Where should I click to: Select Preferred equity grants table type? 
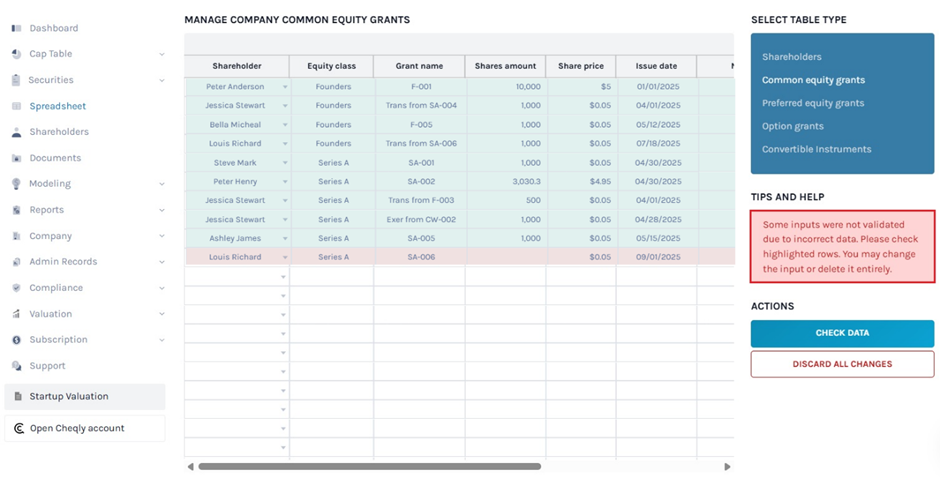(812, 103)
